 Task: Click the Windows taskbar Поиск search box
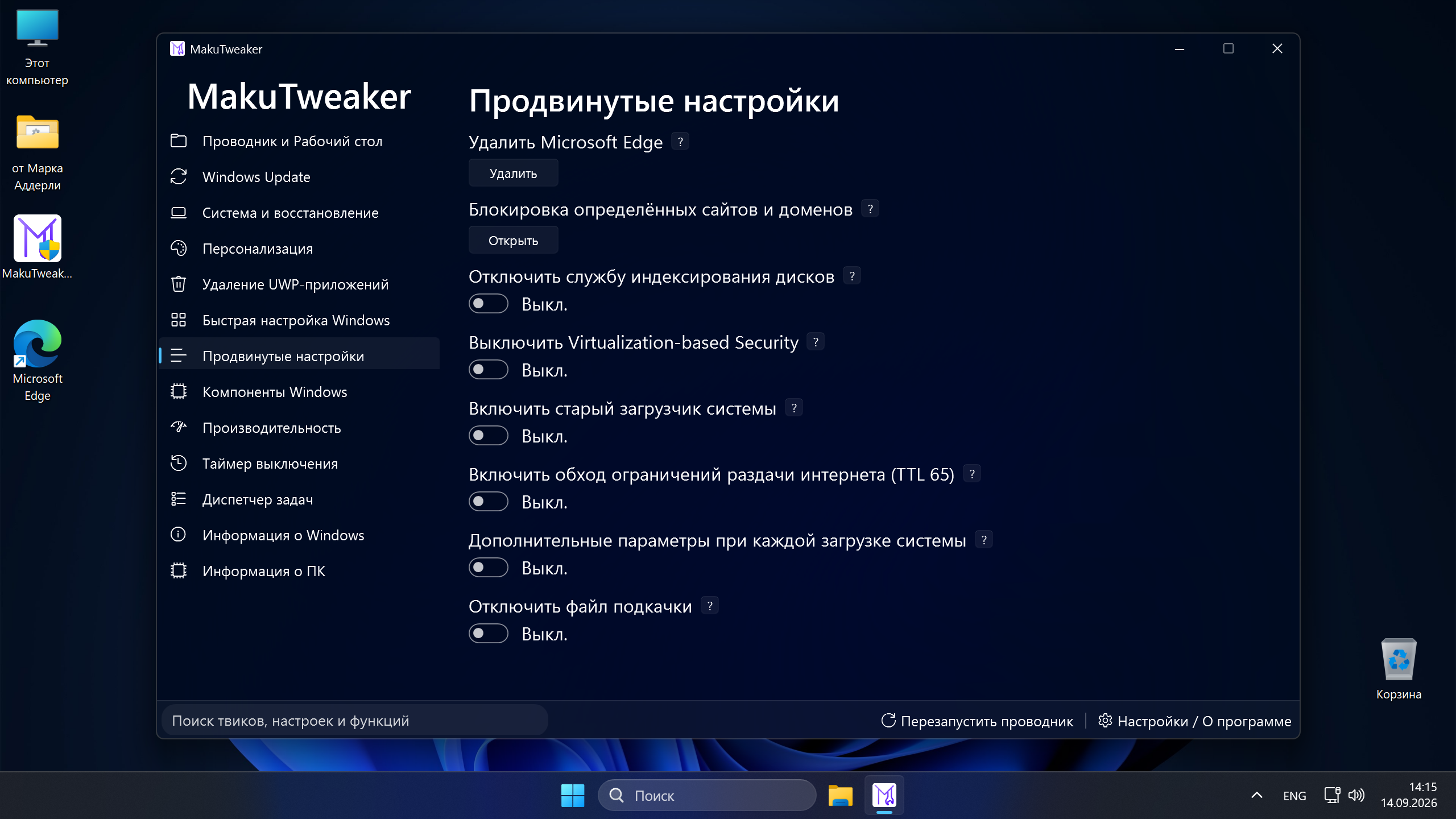[x=706, y=795]
